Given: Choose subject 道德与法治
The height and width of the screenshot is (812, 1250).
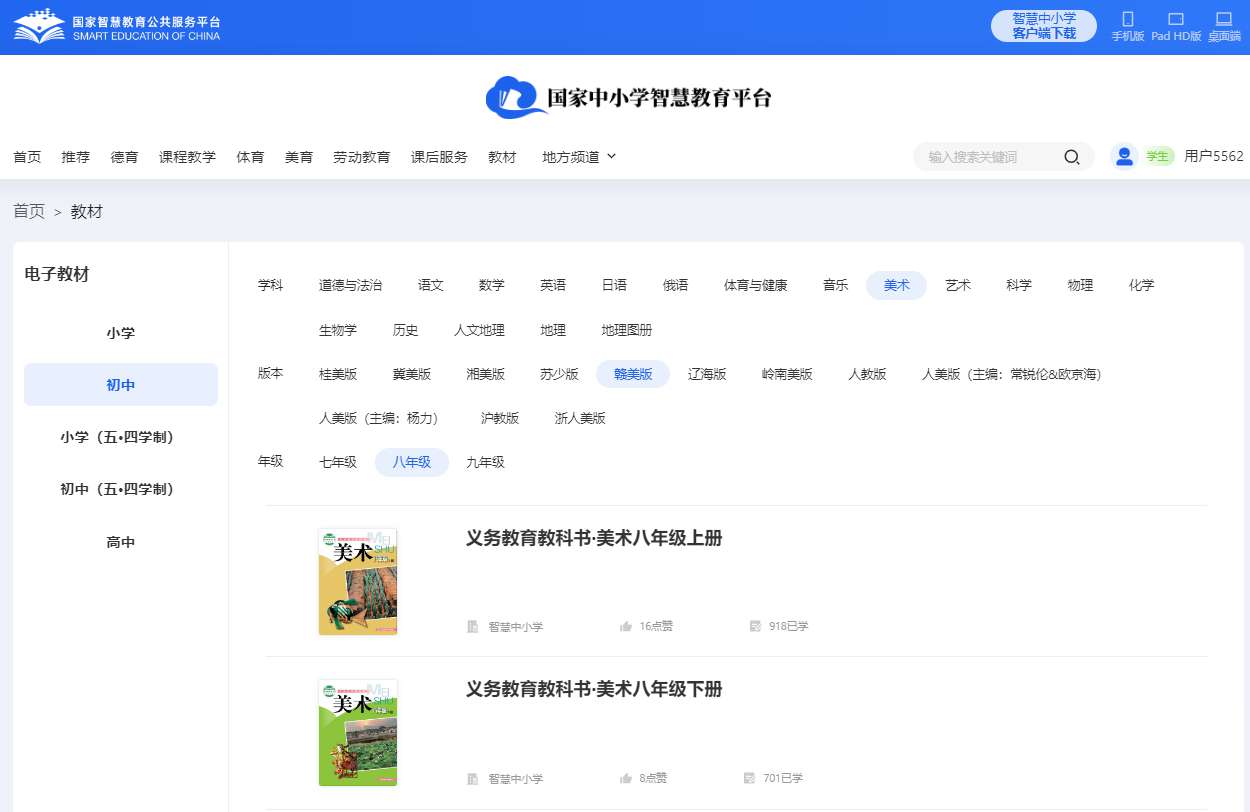Looking at the screenshot, I should (x=350, y=285).
